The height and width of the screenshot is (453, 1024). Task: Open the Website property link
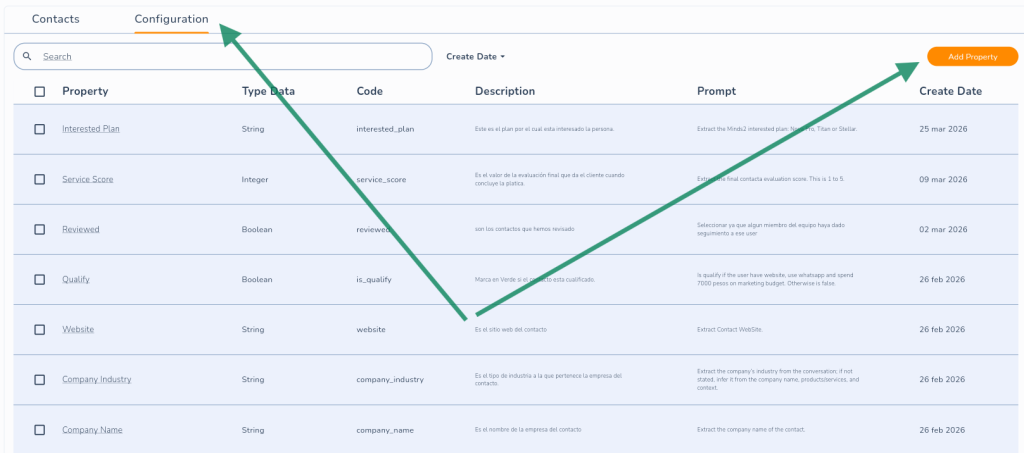pyautogui.click(x=79, y=329)
